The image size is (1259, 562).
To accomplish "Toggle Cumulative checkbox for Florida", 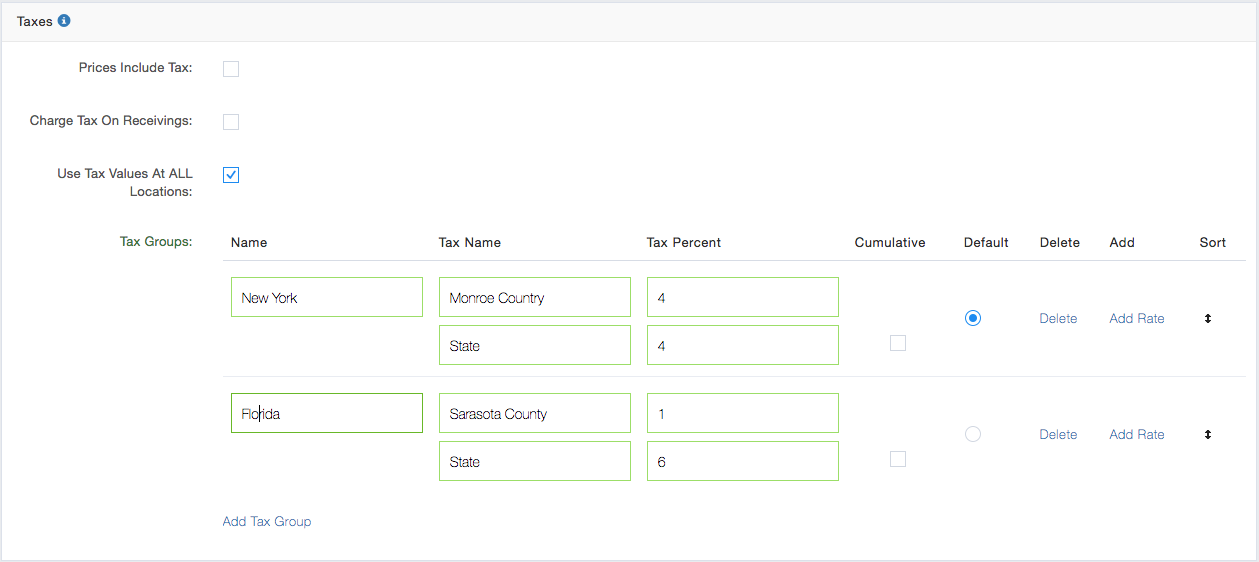I will pos(898,459).
